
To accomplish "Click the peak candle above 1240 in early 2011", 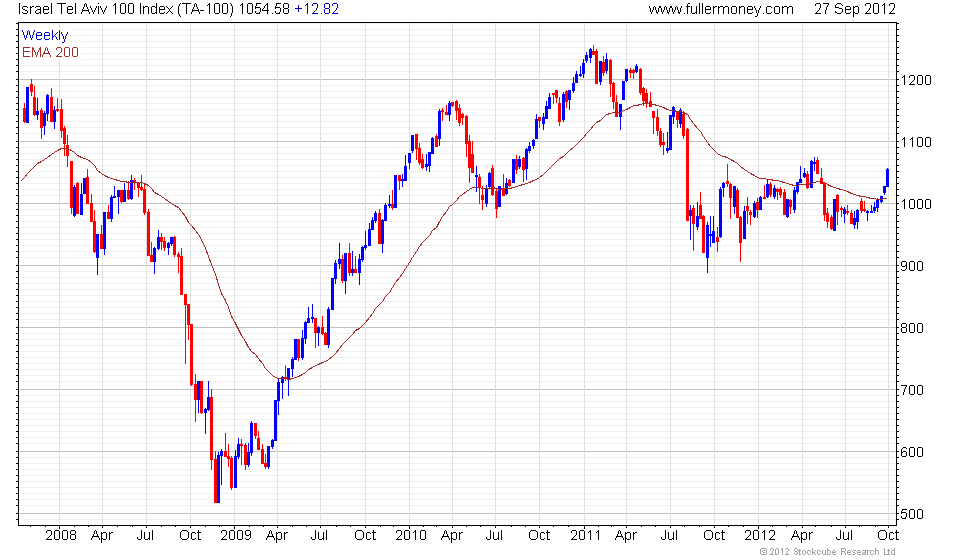I will pos(594,51).
